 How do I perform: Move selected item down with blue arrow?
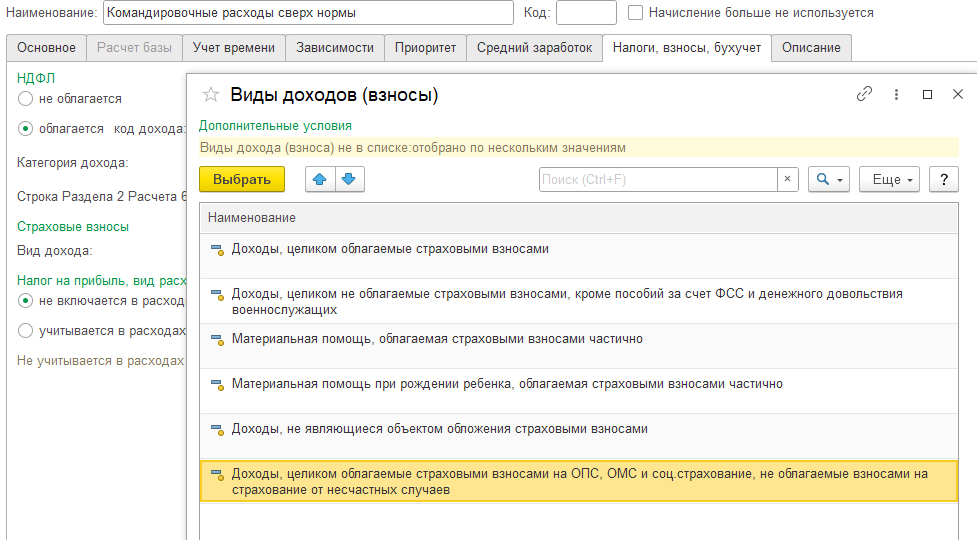(x=350, y=179)
